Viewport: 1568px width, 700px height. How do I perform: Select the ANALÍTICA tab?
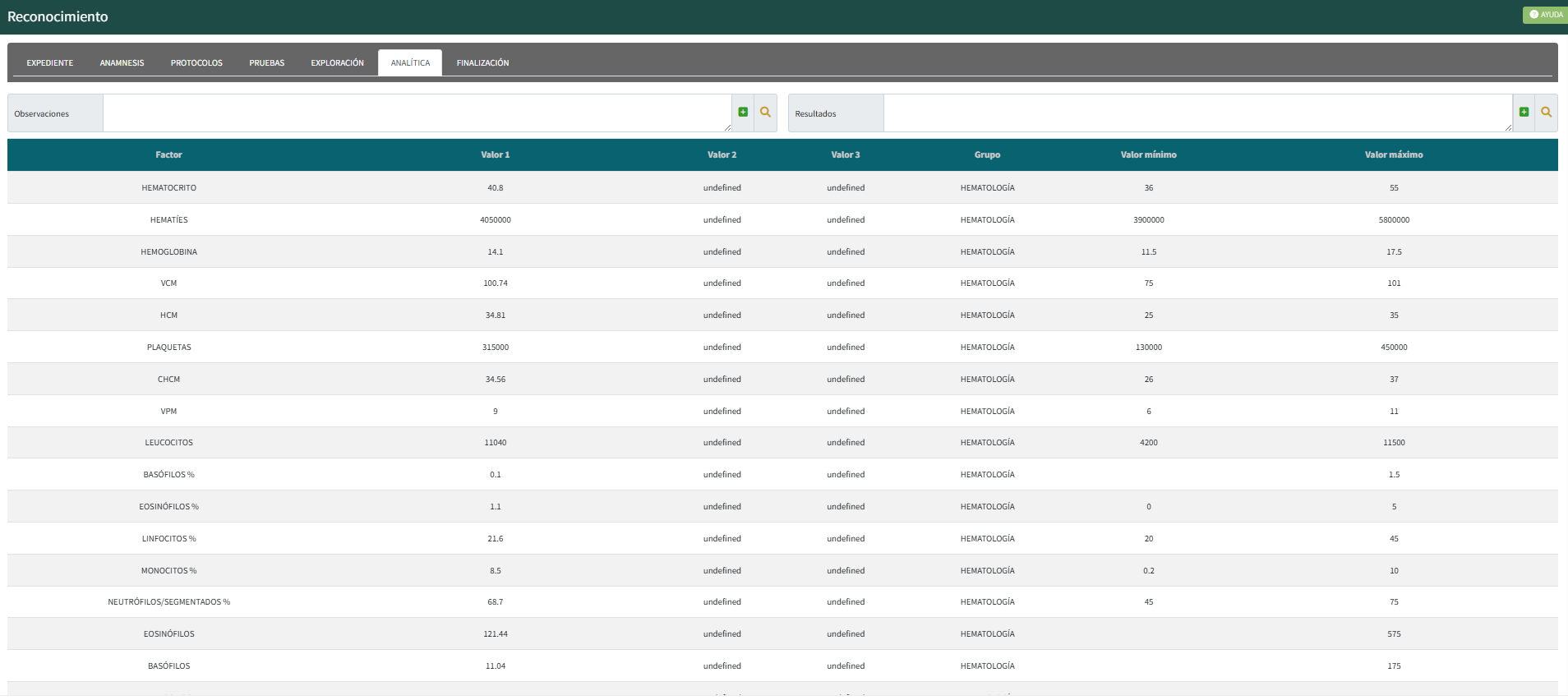[x=410, y=63]
